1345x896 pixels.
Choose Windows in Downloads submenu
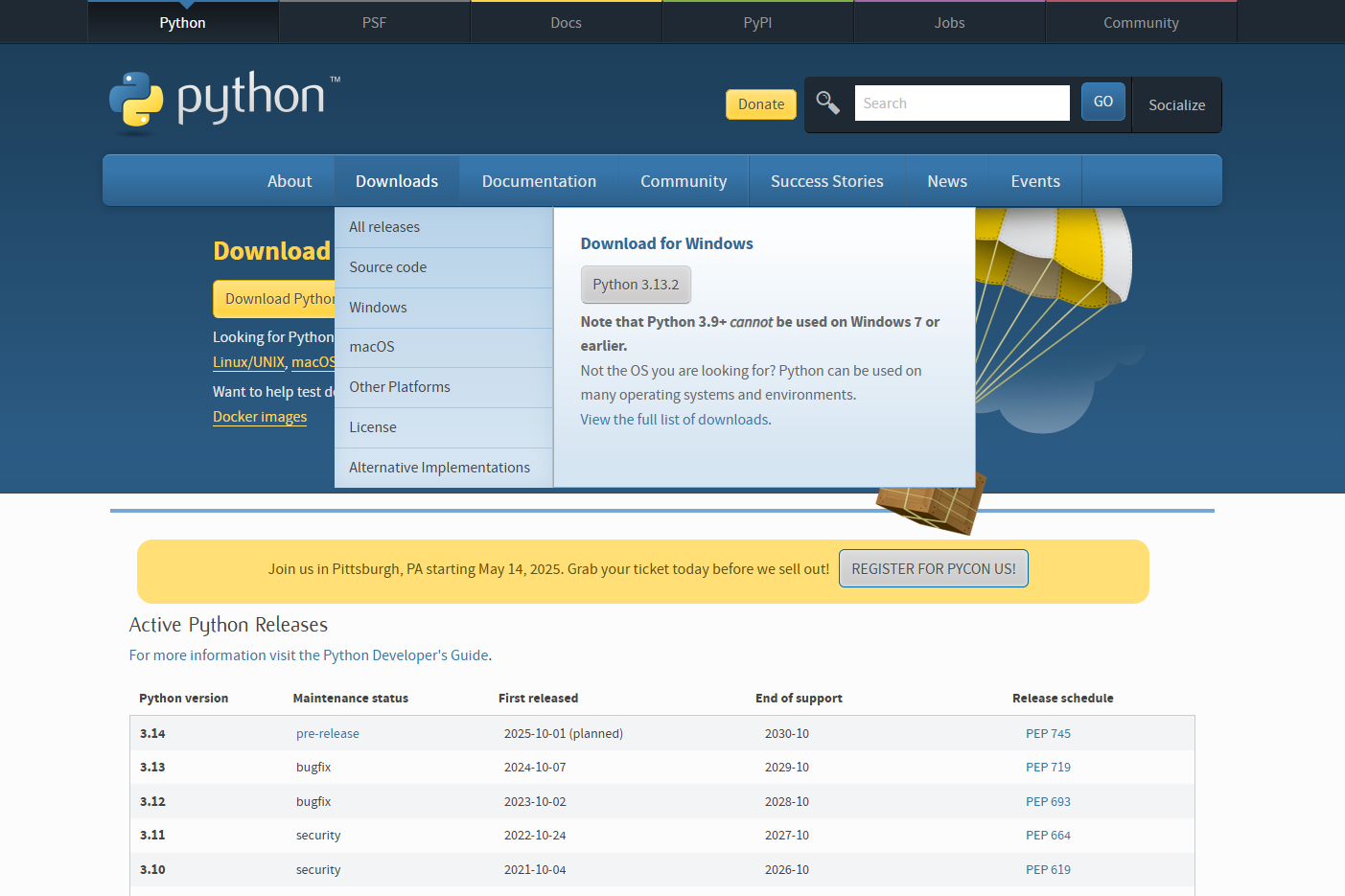444,308
